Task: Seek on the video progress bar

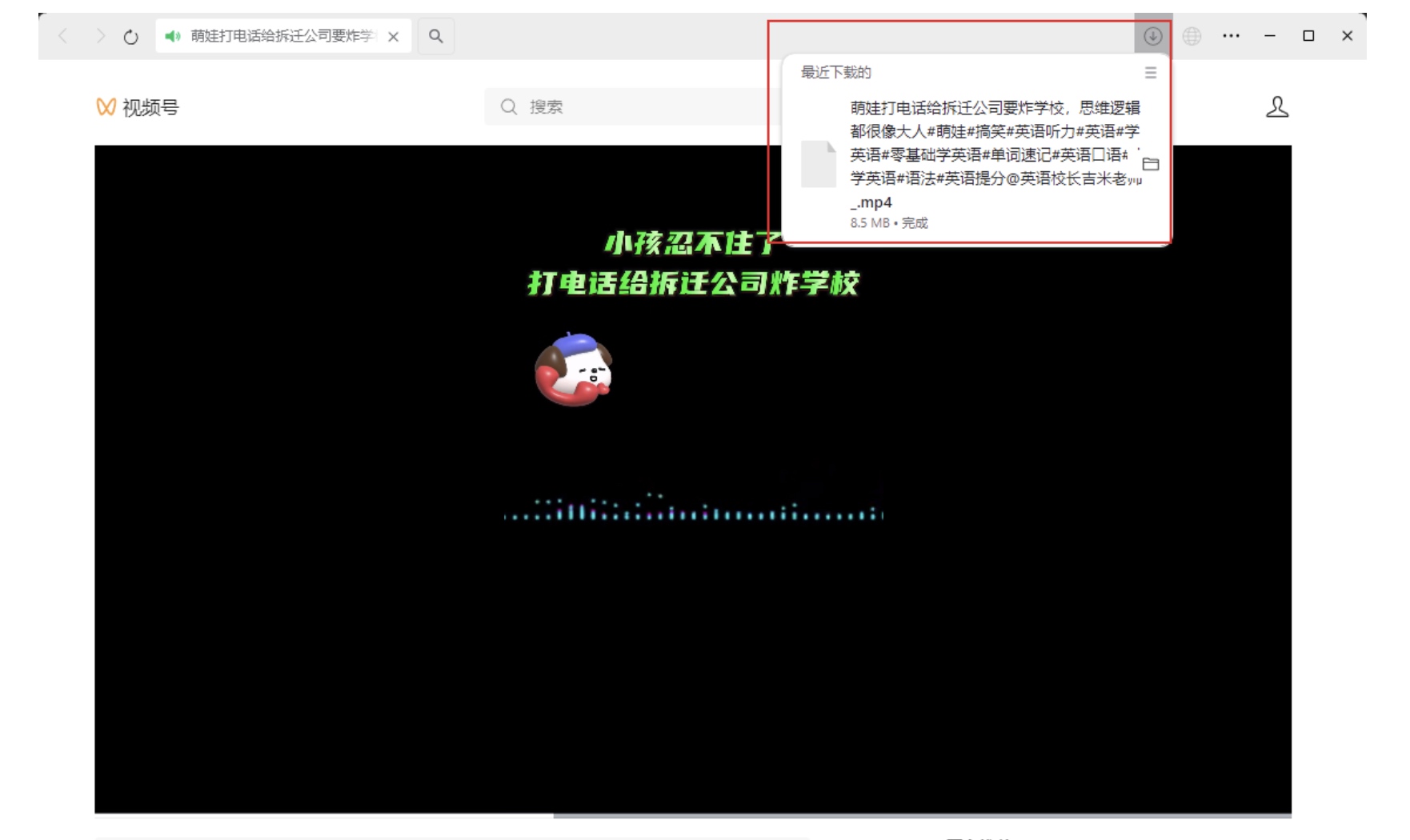Action: [693, 816]
